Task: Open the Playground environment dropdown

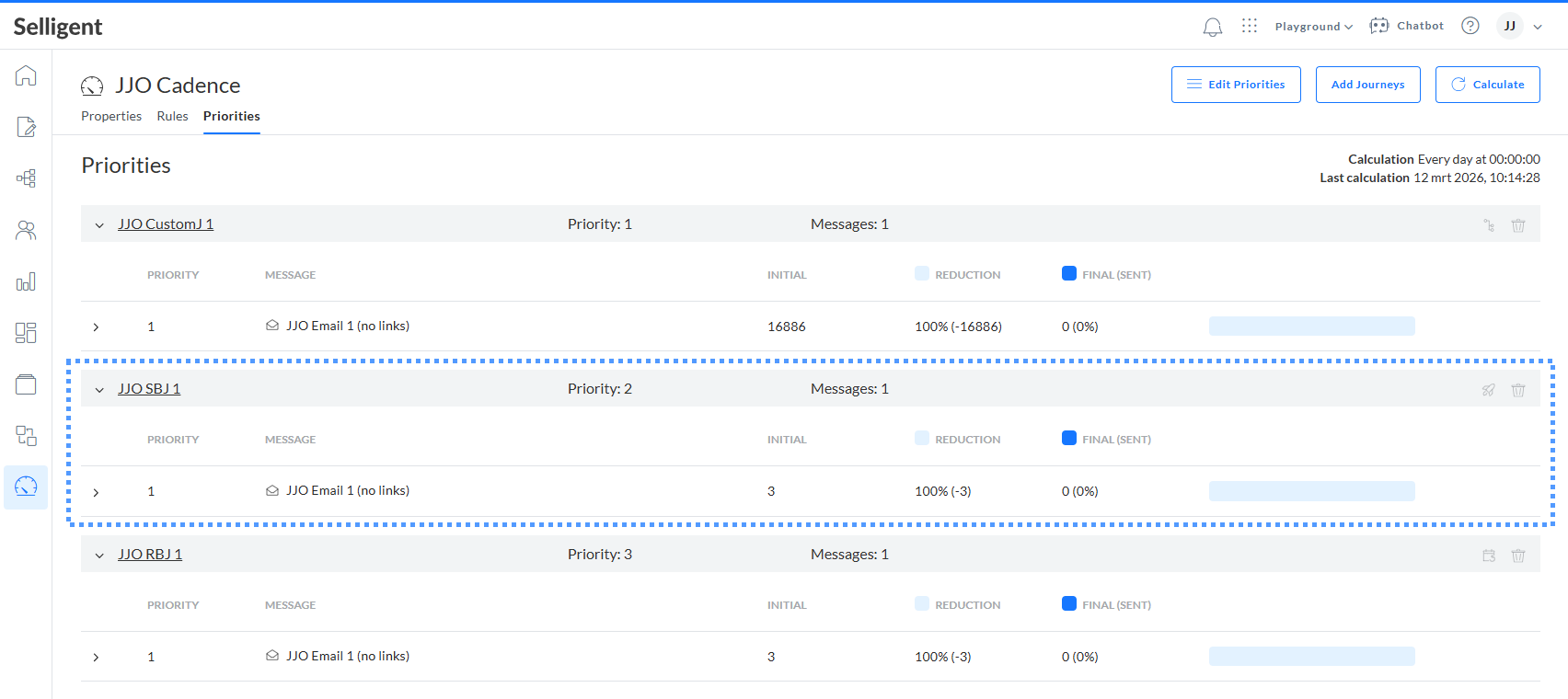Action: 1313,27
